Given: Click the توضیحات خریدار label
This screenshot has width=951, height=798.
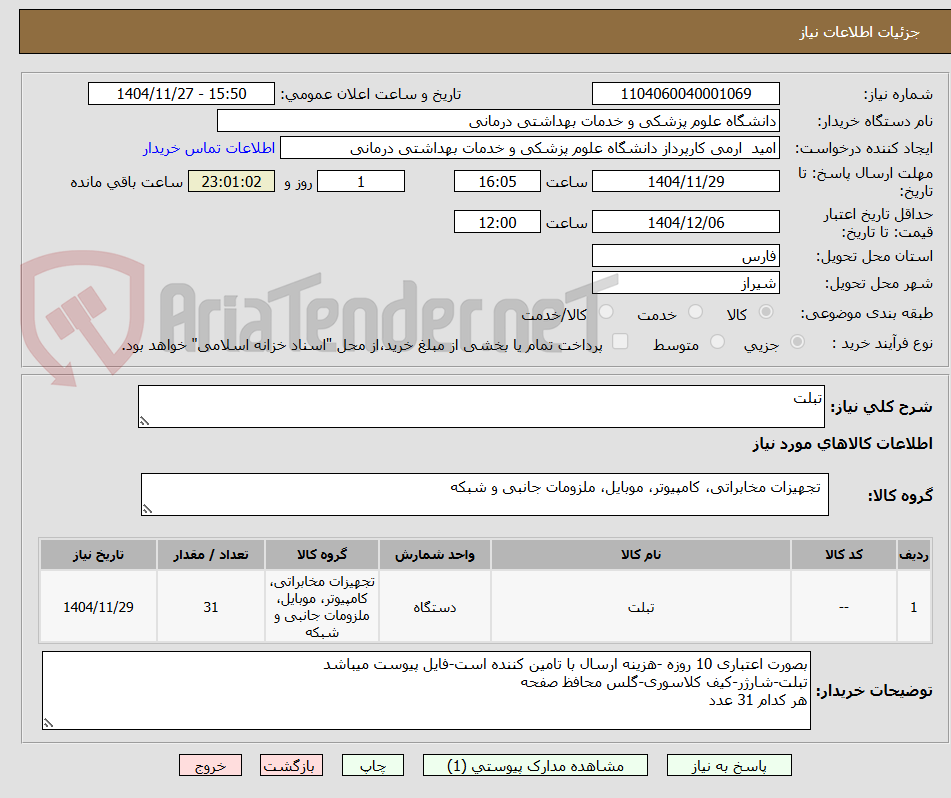Looking at the screenshot, I should [874, 691].
